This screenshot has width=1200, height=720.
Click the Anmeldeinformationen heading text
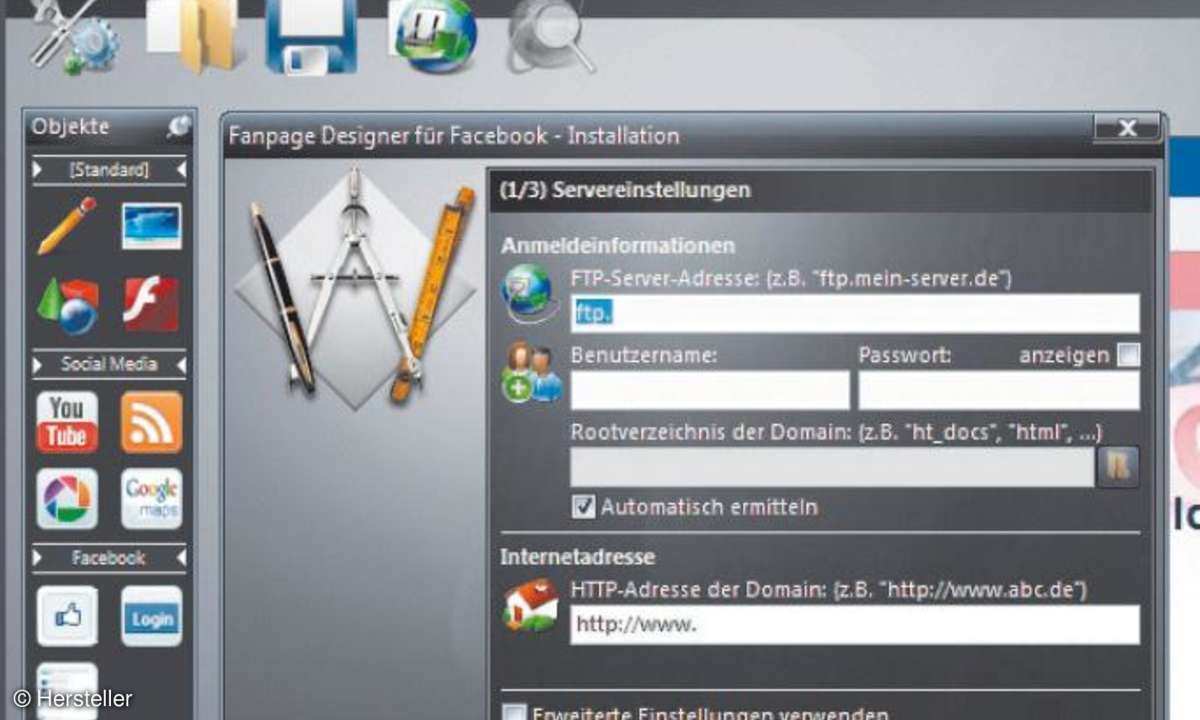click(x=617, y=245)
